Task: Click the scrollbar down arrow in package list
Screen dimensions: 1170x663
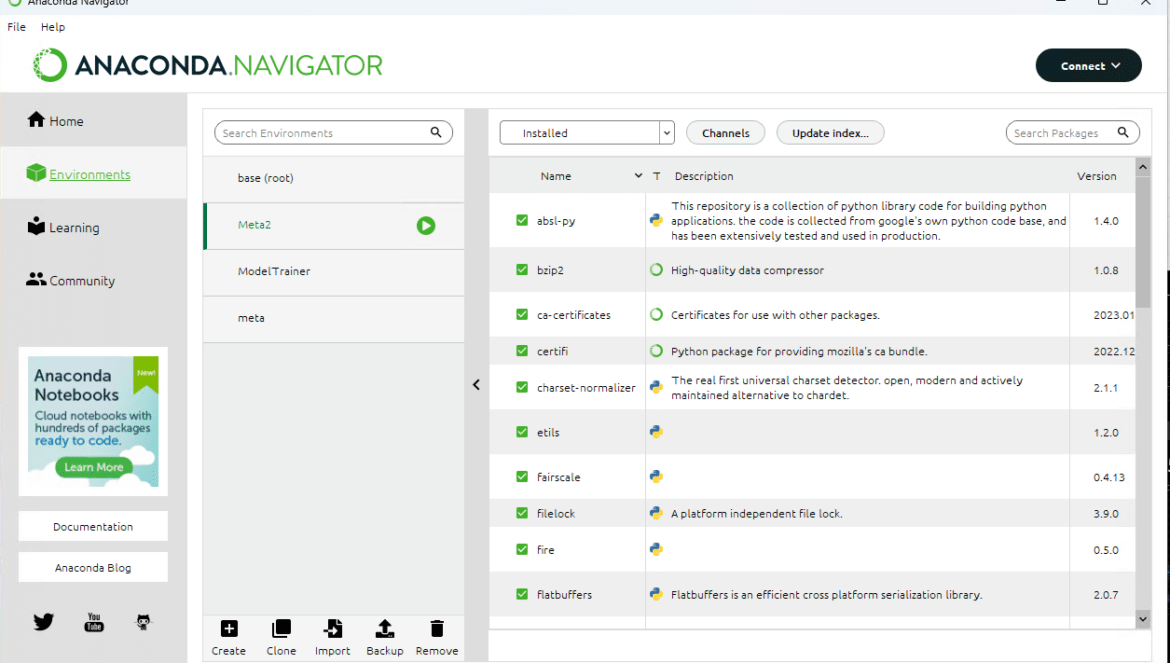Action: (x=1142, y=619)
